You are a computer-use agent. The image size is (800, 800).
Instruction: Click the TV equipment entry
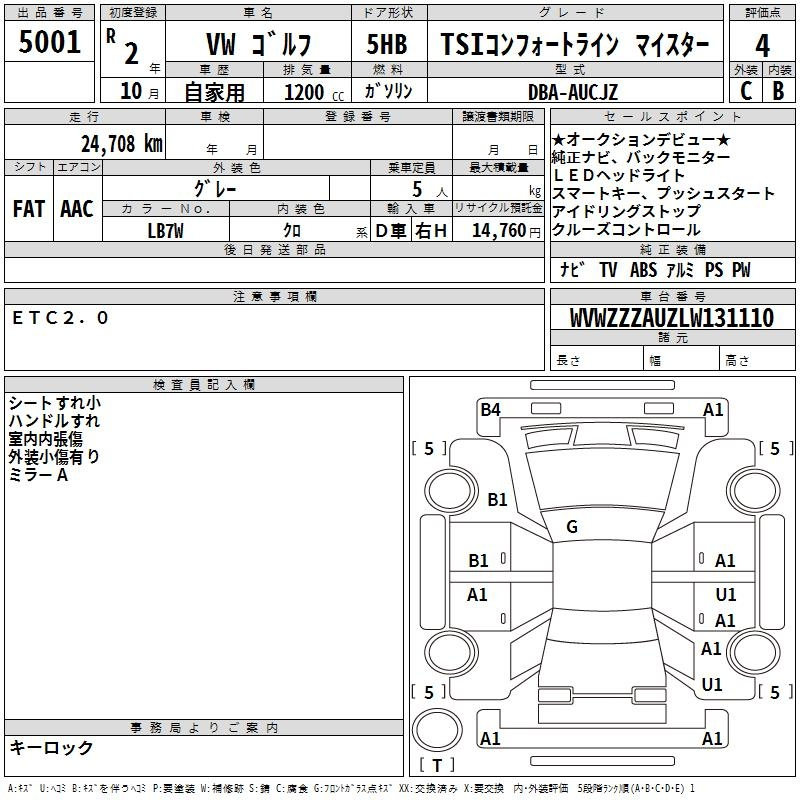[608, 269]
